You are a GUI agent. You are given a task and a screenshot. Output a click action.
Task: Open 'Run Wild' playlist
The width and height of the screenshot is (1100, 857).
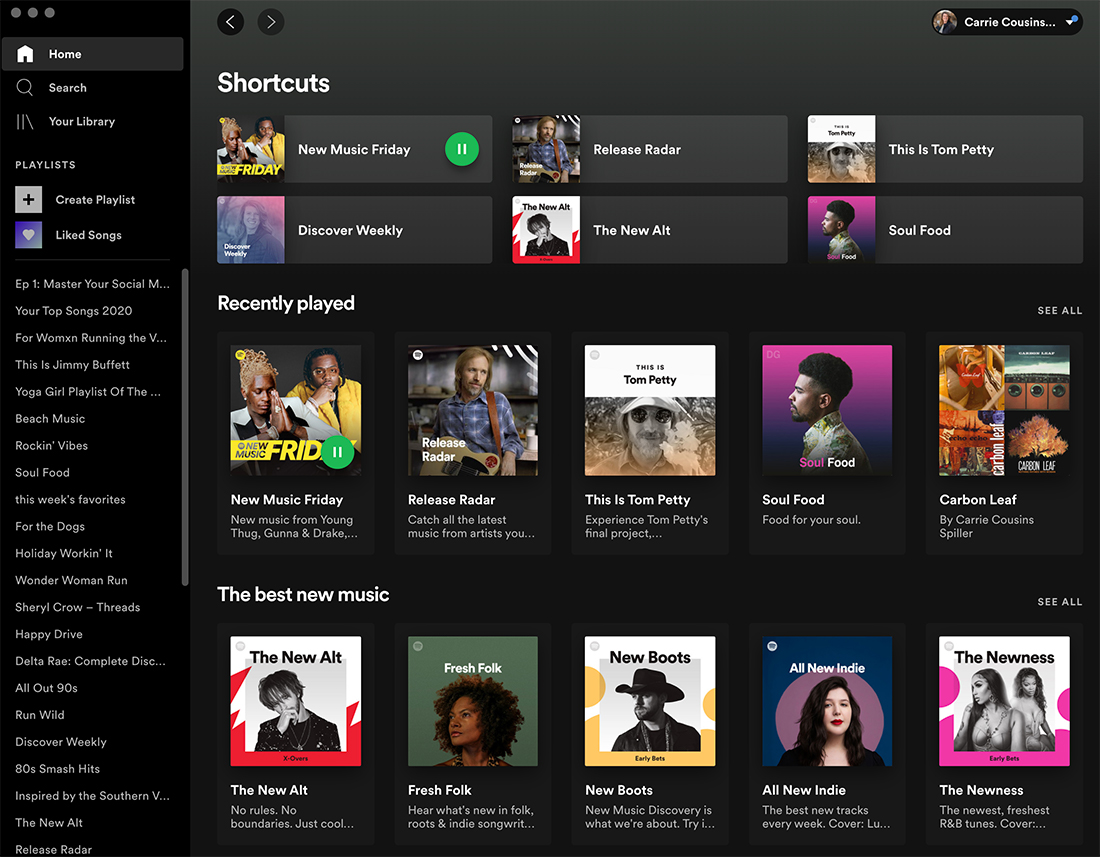click(40, 715)
